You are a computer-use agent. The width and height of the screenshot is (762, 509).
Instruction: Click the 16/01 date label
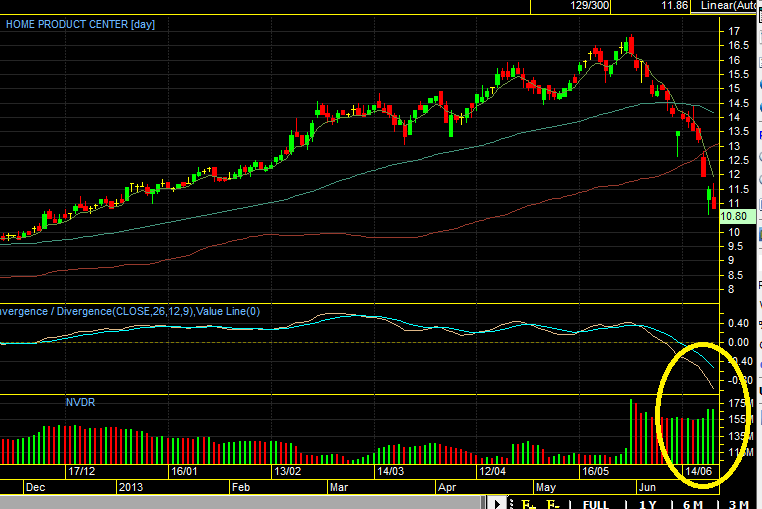[x=184, y=471]
